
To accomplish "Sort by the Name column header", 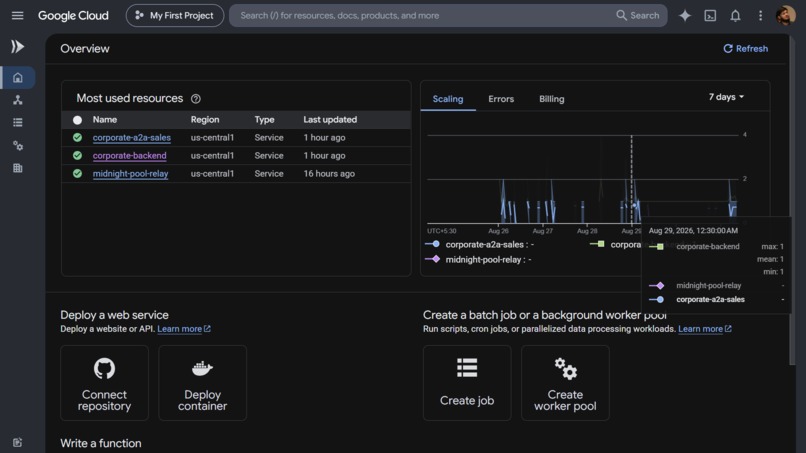I will pyautogui.click(x=105, y=119).
